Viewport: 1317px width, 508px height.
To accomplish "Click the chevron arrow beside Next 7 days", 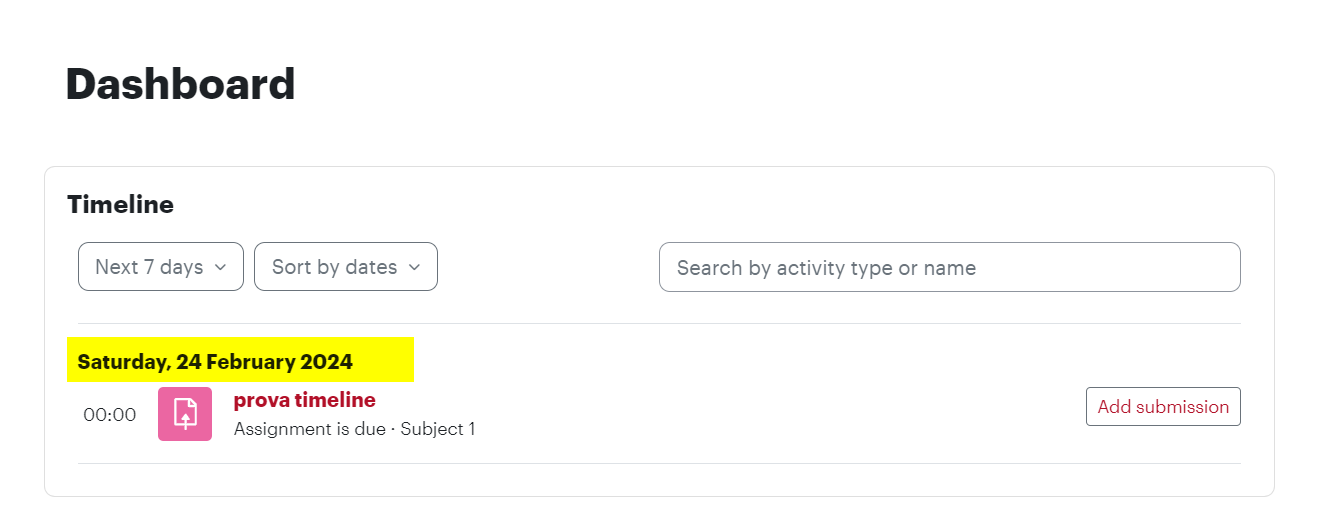I will coord(221,267).
